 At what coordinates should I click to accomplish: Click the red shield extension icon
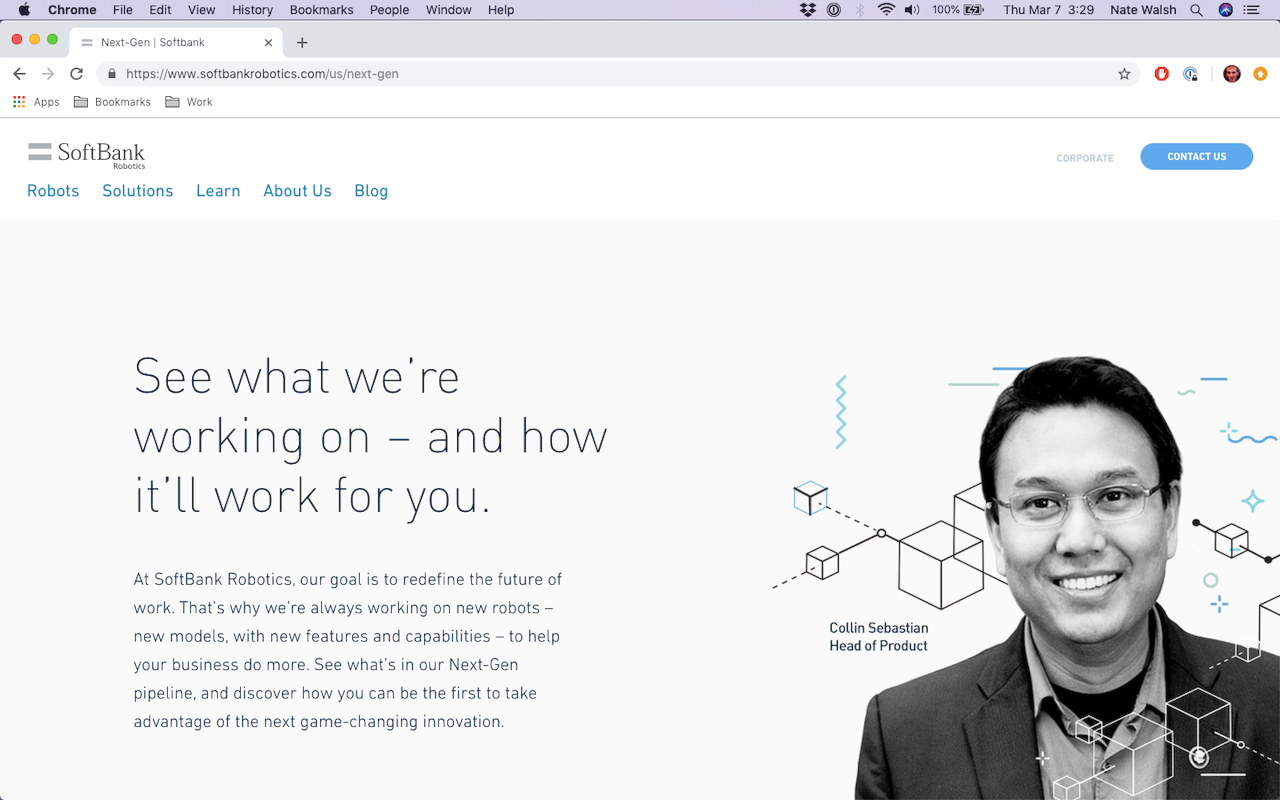[1161, 74]
